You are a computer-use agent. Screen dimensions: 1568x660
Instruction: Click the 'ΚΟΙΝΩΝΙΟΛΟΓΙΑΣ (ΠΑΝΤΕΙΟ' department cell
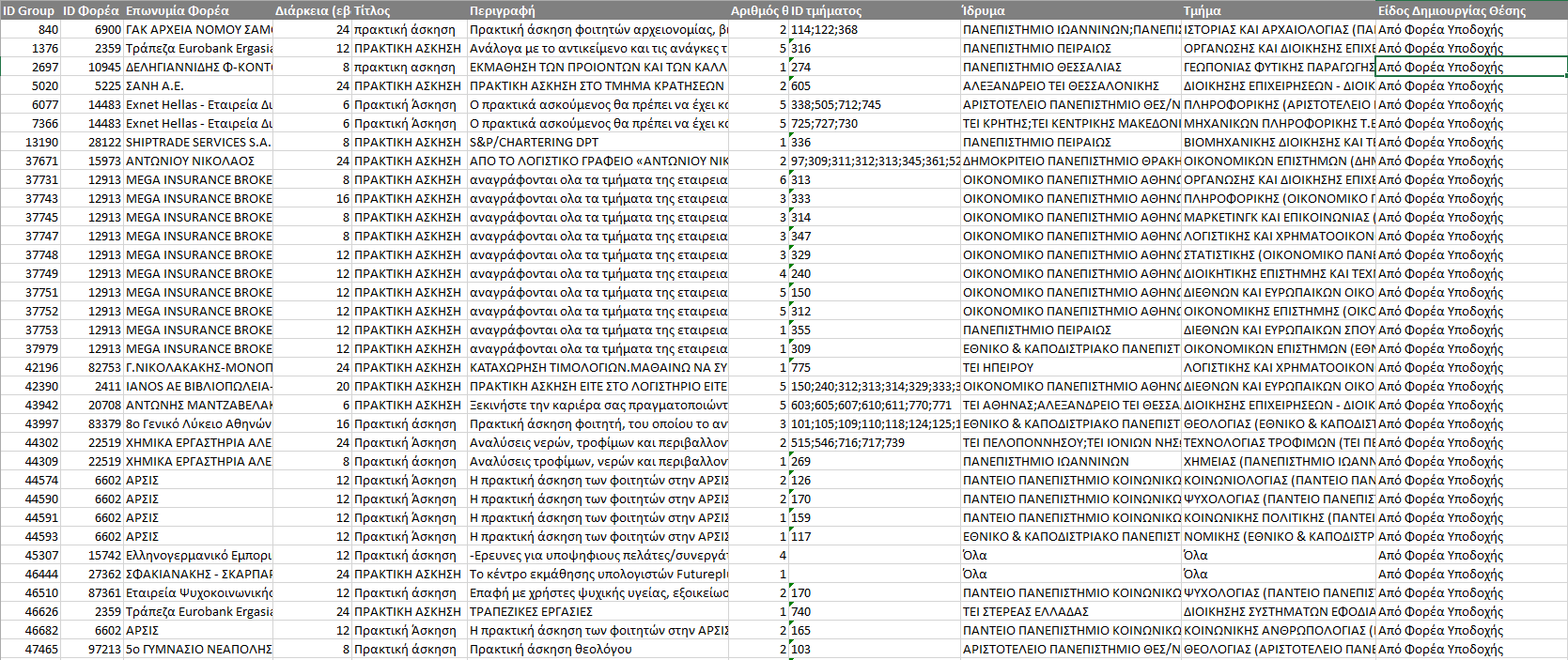tap(1279, 480)
